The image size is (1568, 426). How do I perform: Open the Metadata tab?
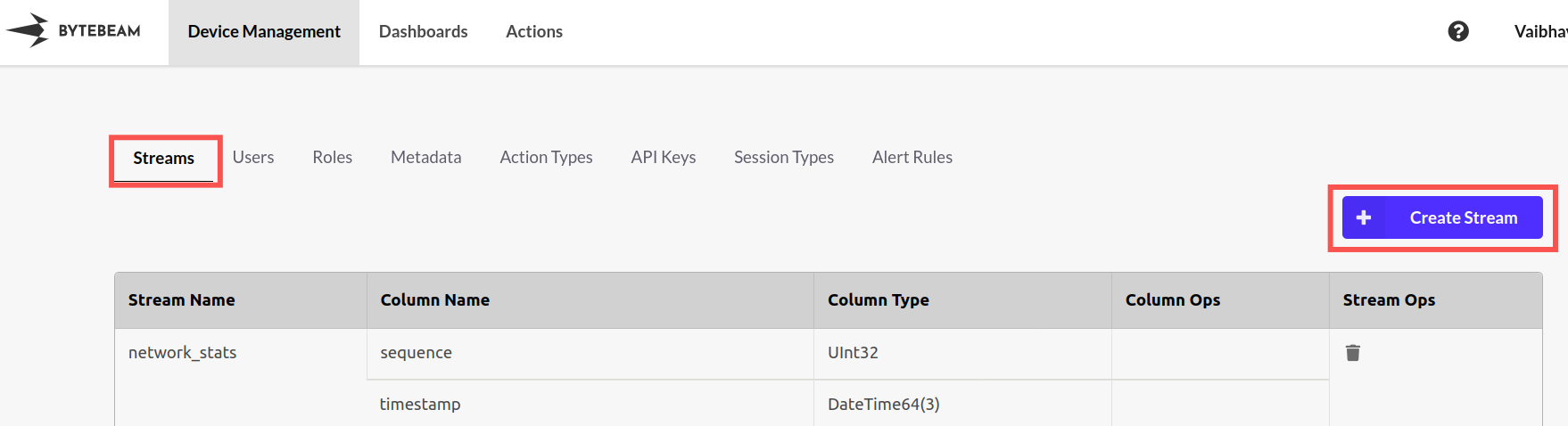pyautogui.click(x=426, y=158)
